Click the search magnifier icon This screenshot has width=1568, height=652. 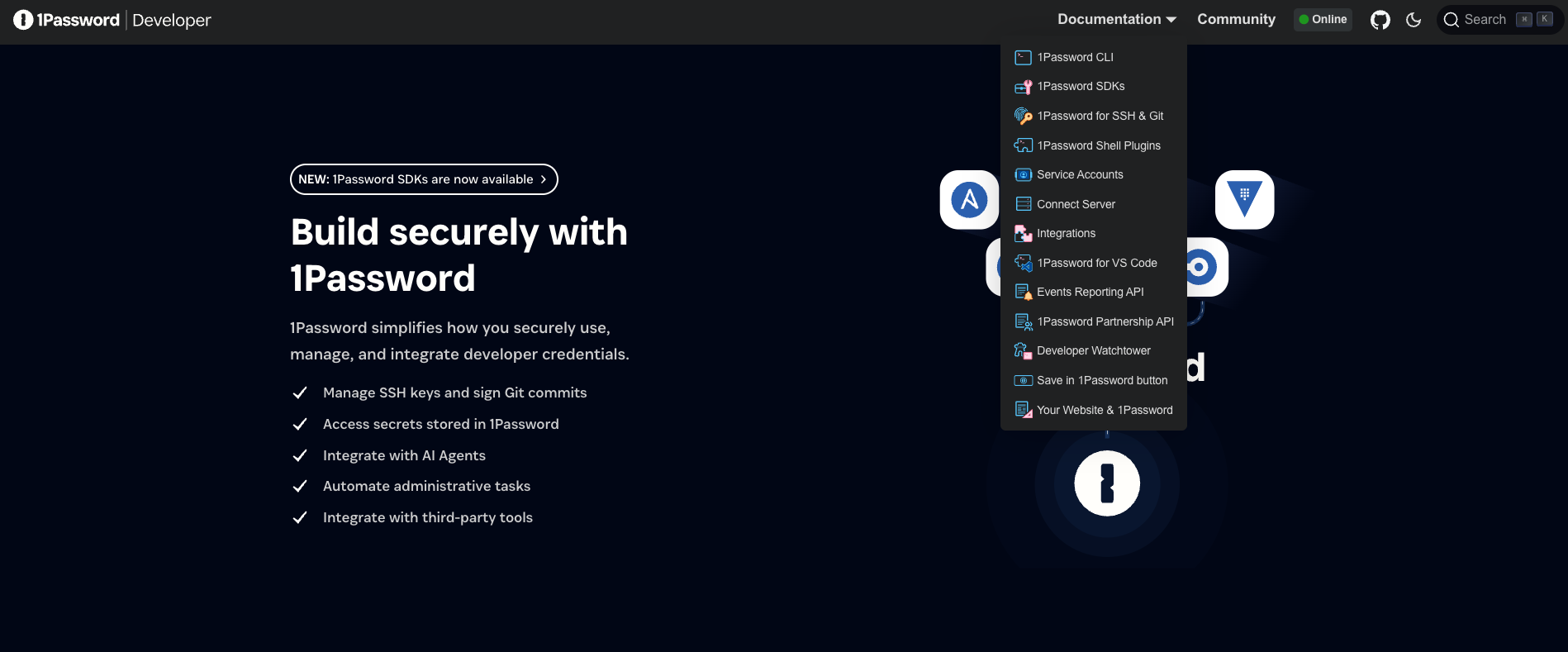point(1452,20)
